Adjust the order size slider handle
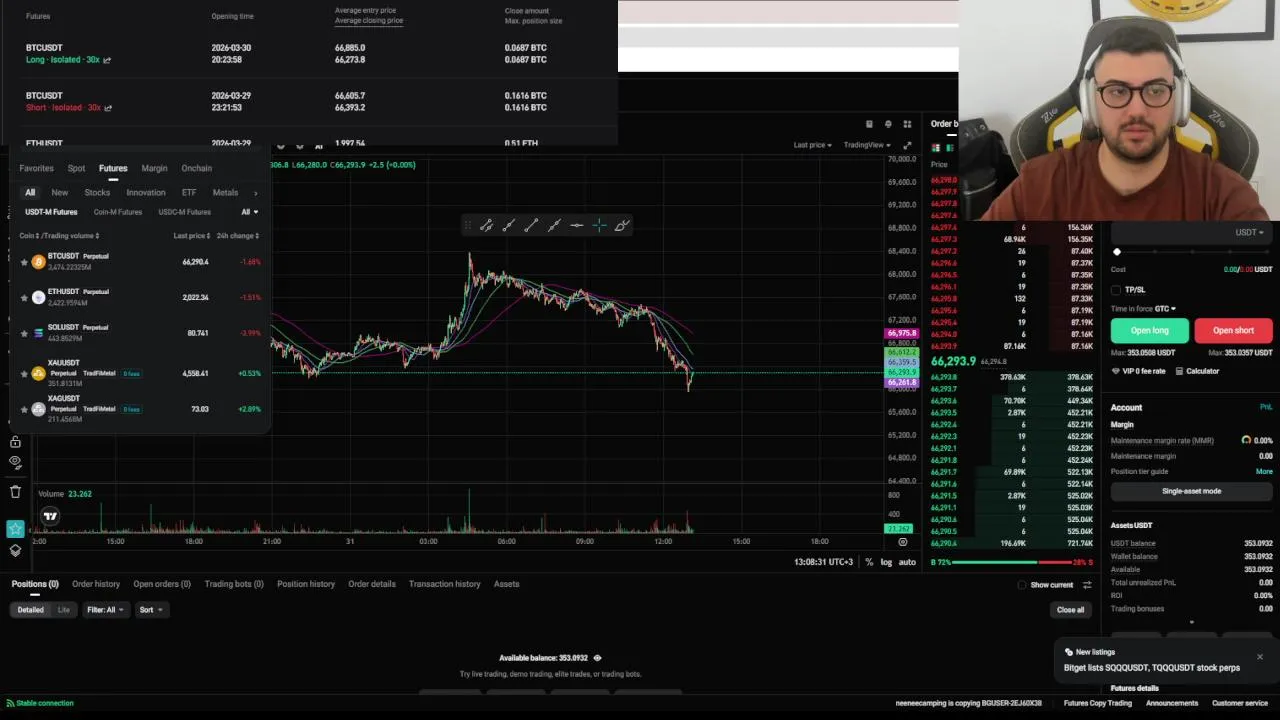Screen dimensions: 1280x720 pos(1117,252)
